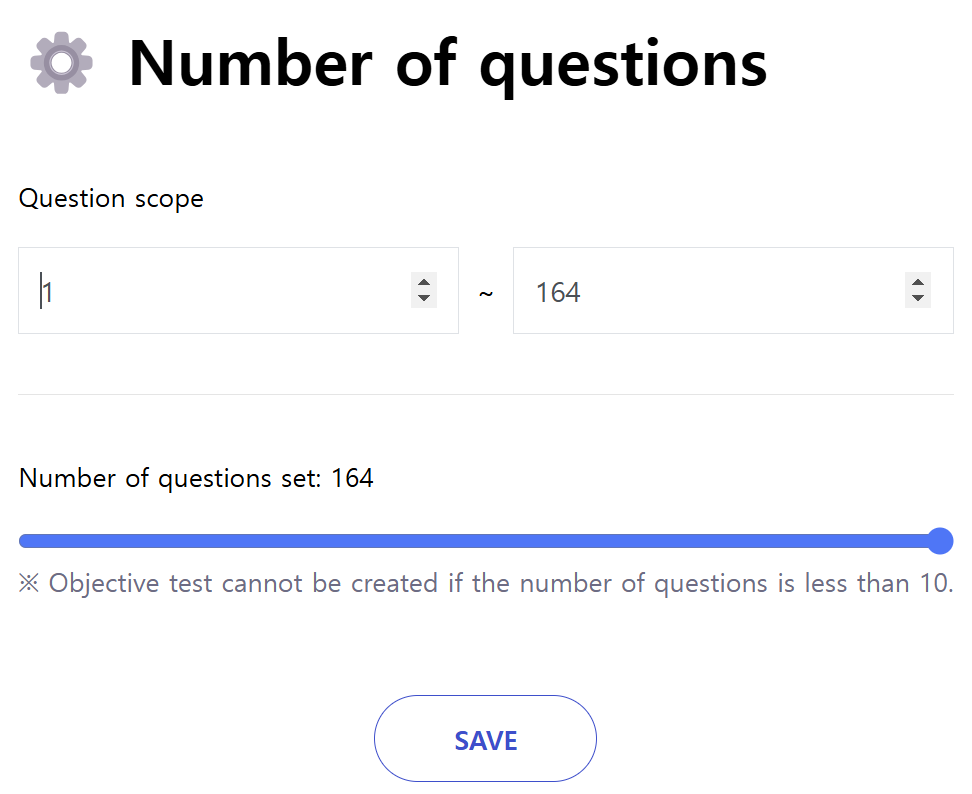Click the slider handle at the right end
972x794 pixels.
(940, 541)
